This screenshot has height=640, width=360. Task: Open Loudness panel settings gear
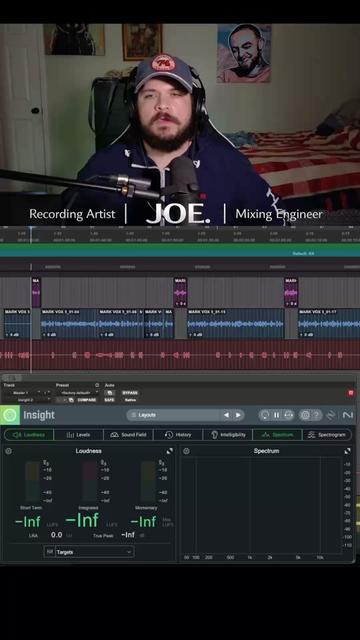point(9,451)
